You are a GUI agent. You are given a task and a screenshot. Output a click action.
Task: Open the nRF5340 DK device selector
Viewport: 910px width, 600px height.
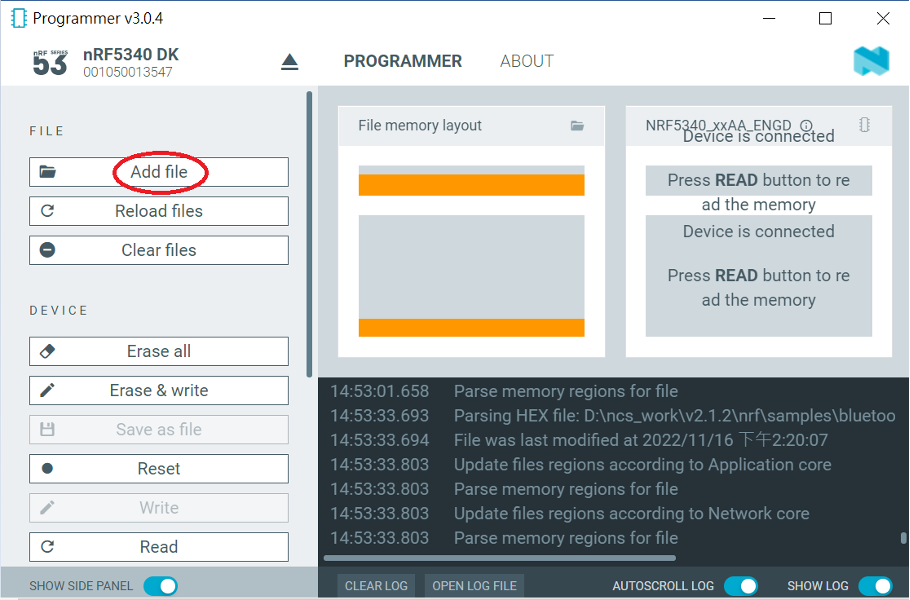[131, 62]
